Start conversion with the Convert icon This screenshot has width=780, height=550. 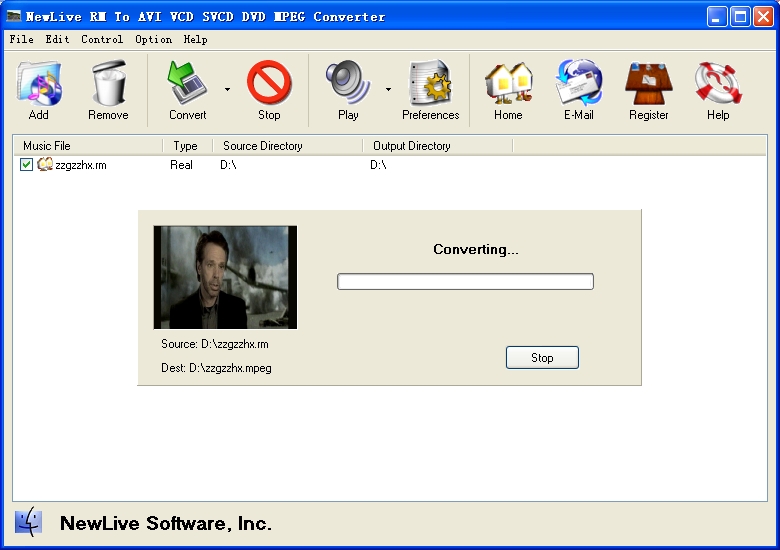pos(188,83)
